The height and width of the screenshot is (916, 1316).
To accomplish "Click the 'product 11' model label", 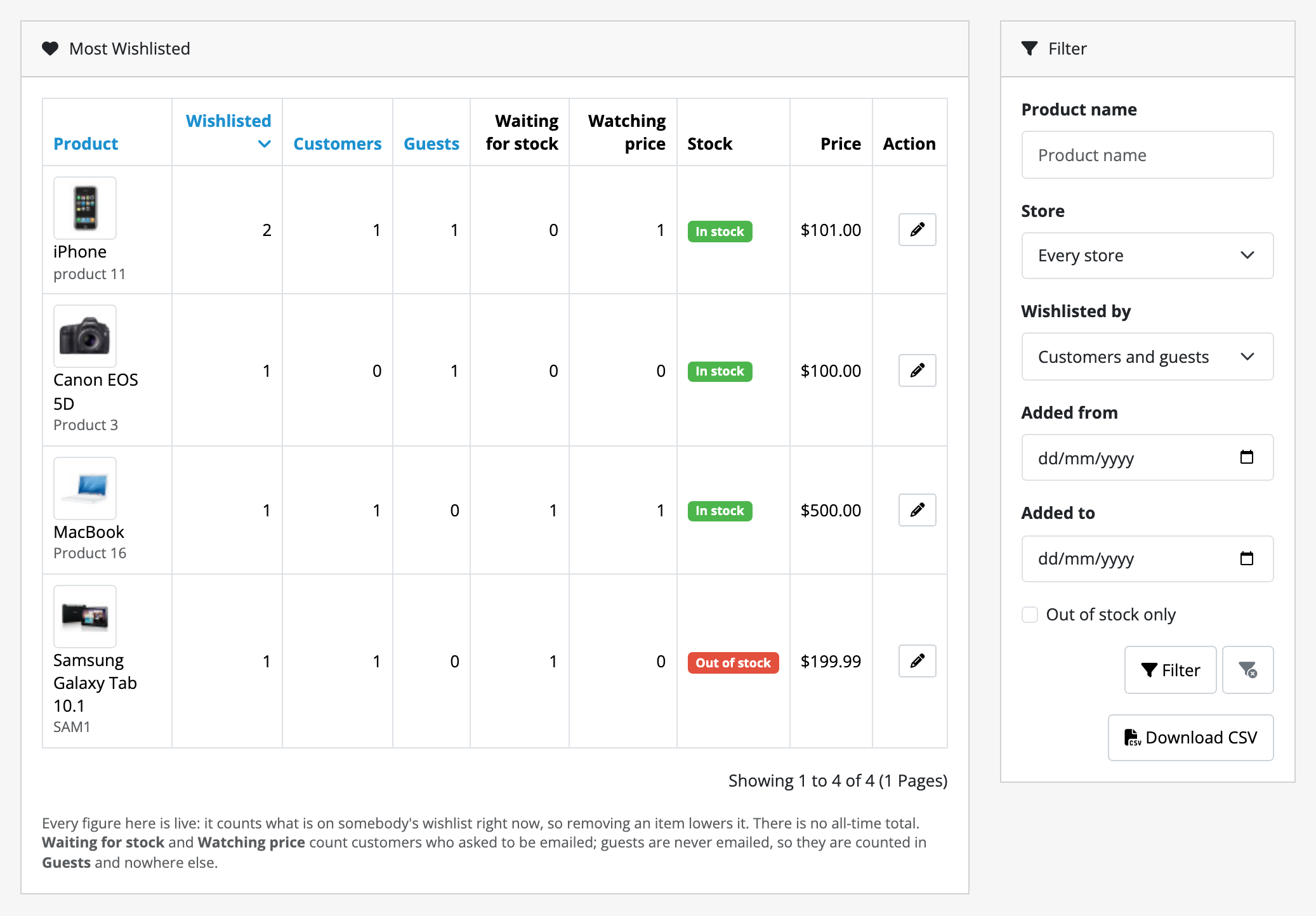I will tap(89, 274).
